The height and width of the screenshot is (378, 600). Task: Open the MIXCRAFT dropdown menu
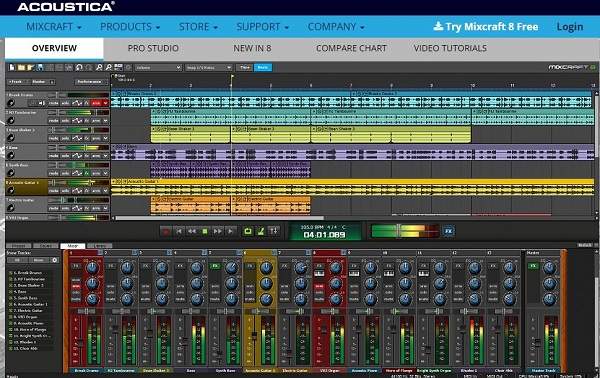click(x=54, y=27)
